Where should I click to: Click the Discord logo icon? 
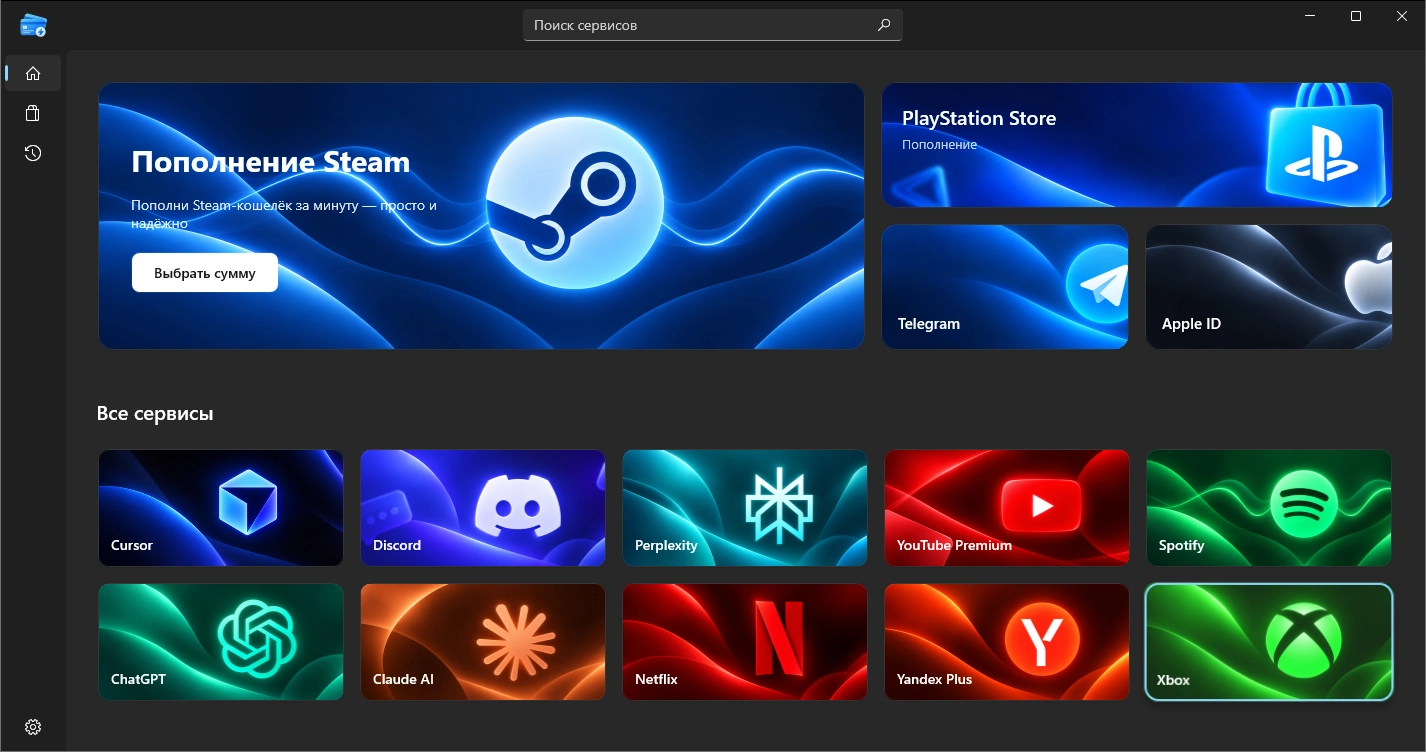coord(511,505)
